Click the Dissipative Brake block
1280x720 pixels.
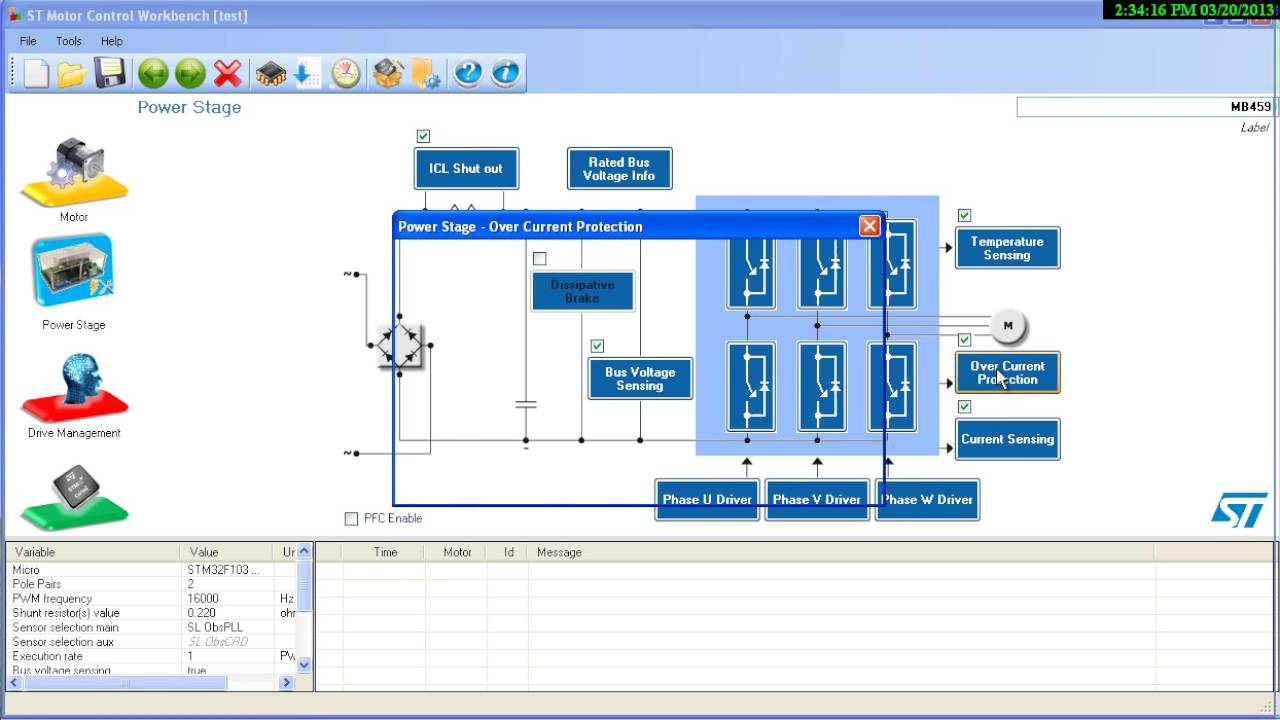582,291
